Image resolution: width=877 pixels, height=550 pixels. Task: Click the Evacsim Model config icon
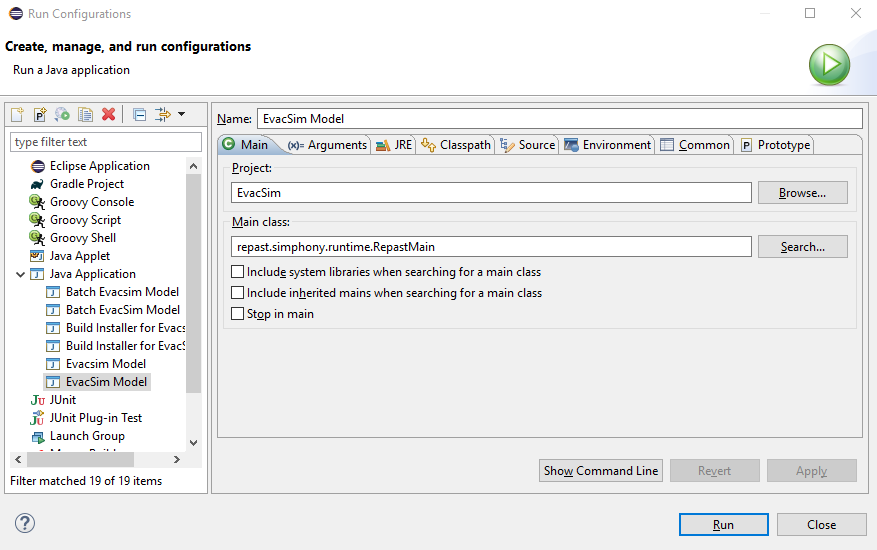coord(53,364)
